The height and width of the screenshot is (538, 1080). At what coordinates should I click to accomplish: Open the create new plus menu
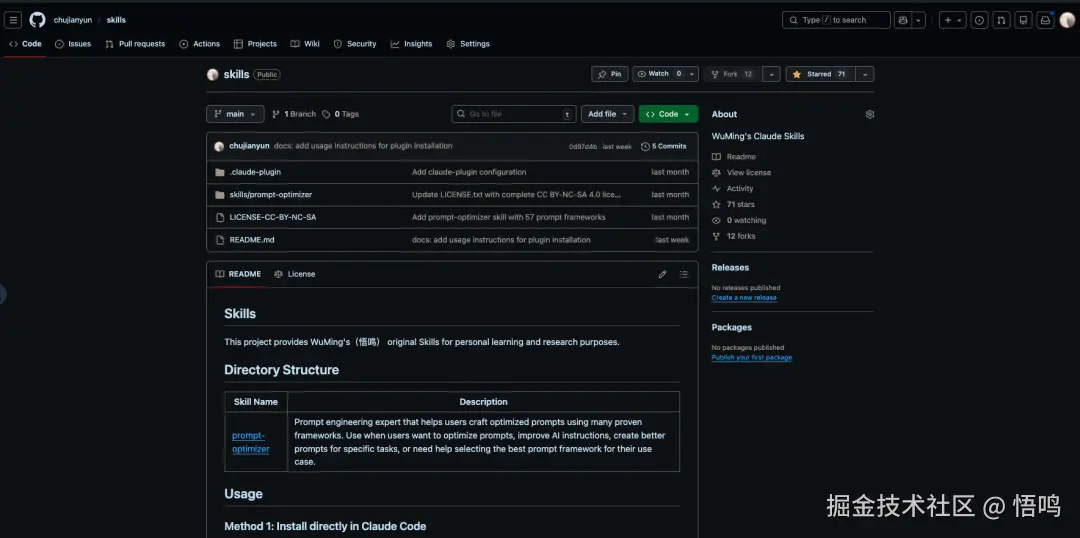point(953,20)
